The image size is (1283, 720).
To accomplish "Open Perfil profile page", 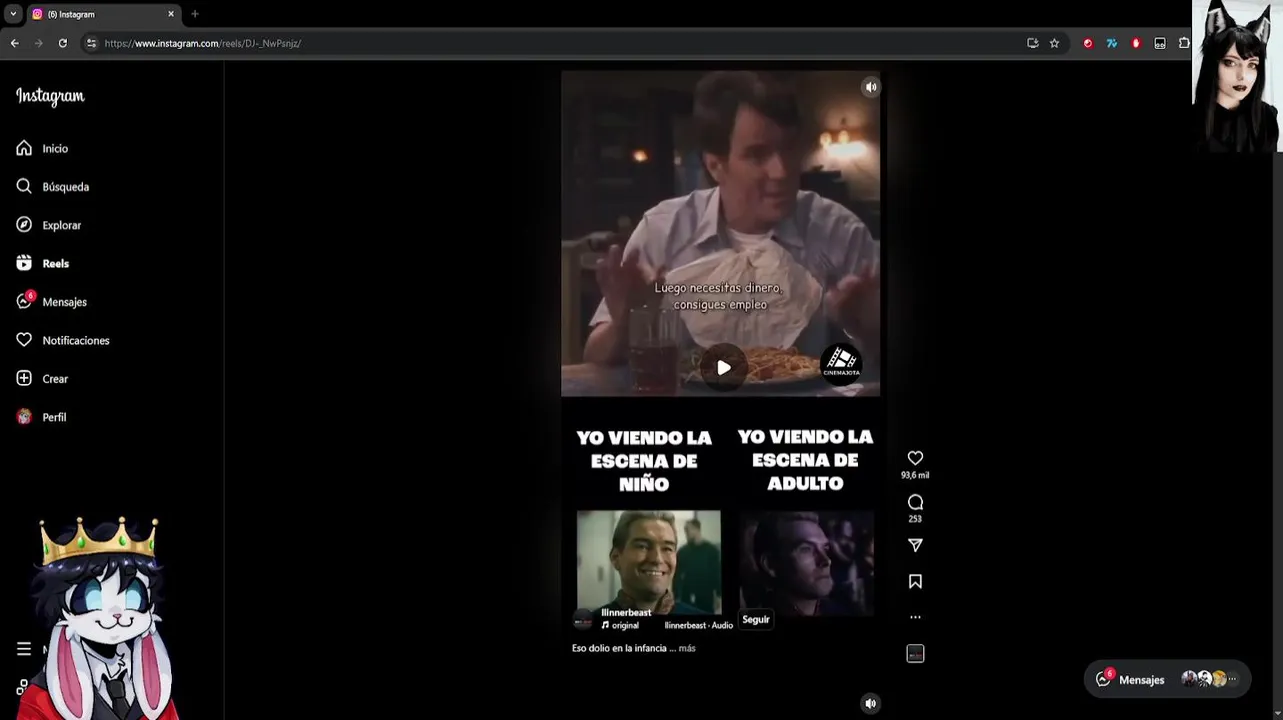I will [x=41, y=417].
